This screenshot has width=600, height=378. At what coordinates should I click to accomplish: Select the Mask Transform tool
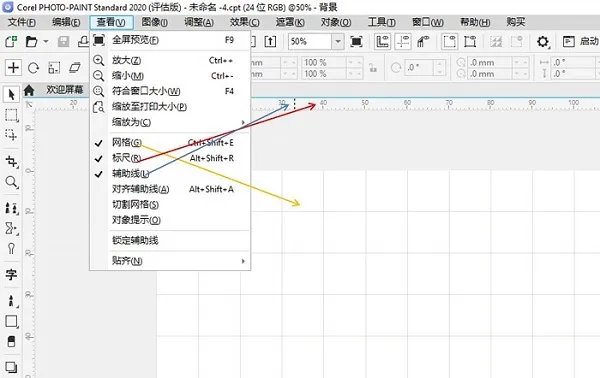pos(11,135)
